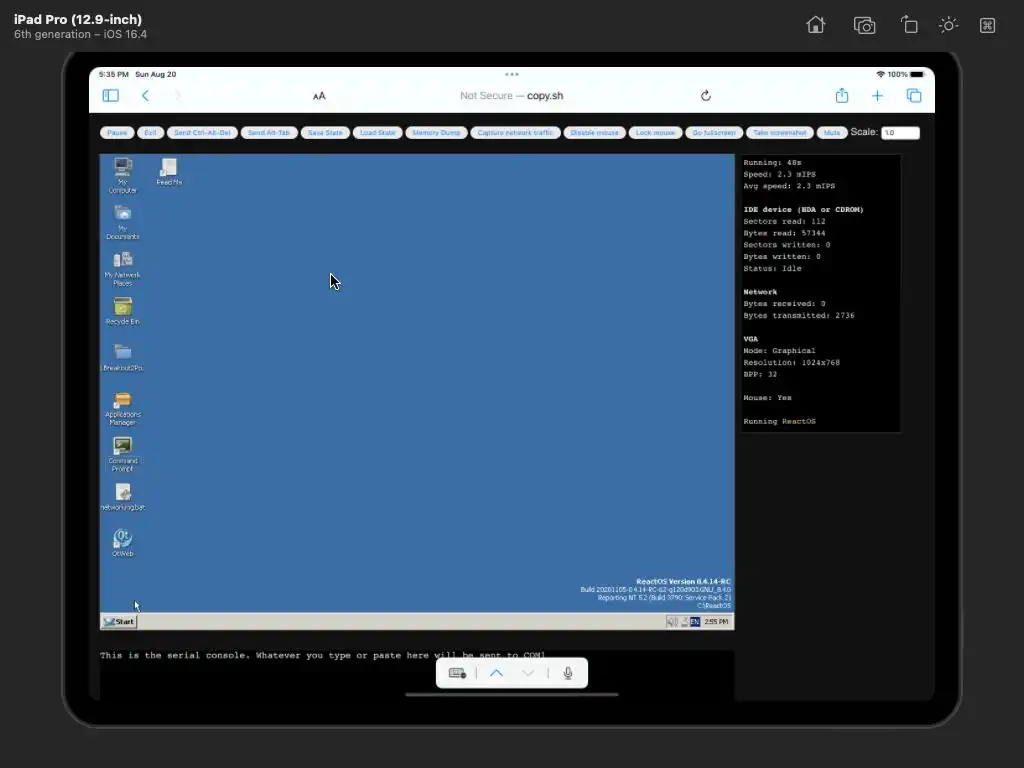Open the Safari share sheet
The width and height of the screenshot is (1024, 768).
842,95
